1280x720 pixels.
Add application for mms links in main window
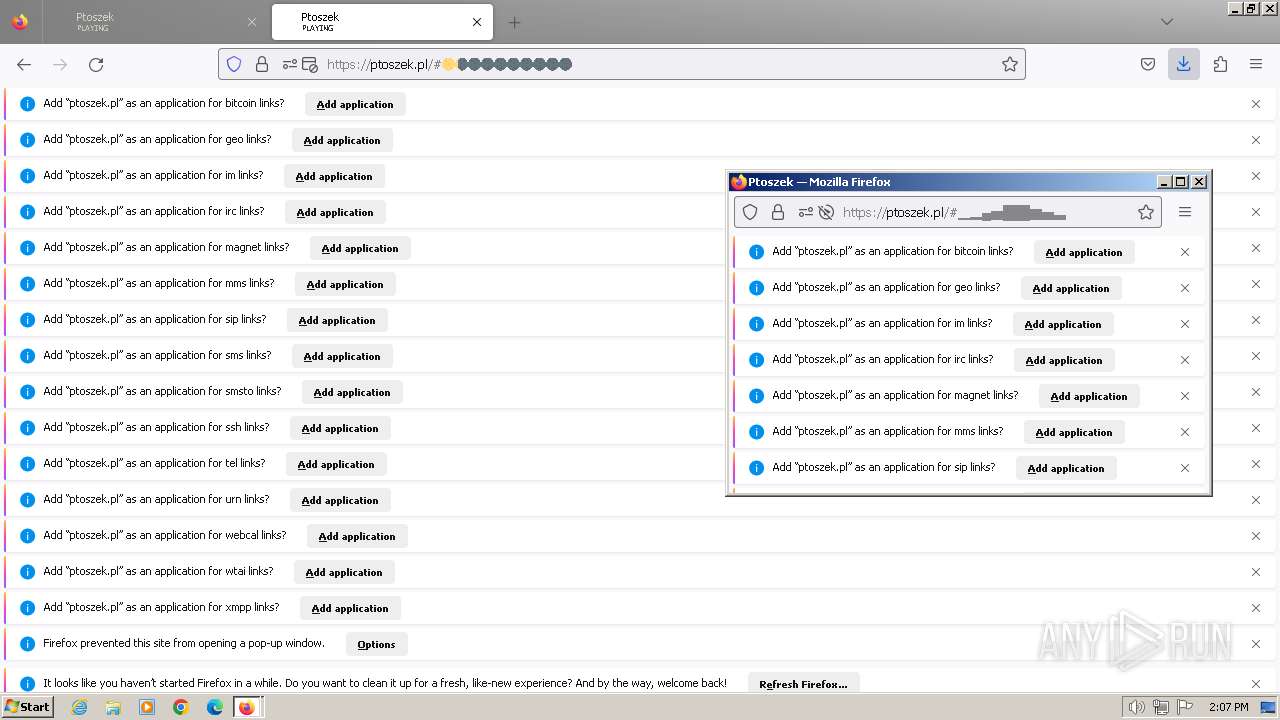(345, 284)
